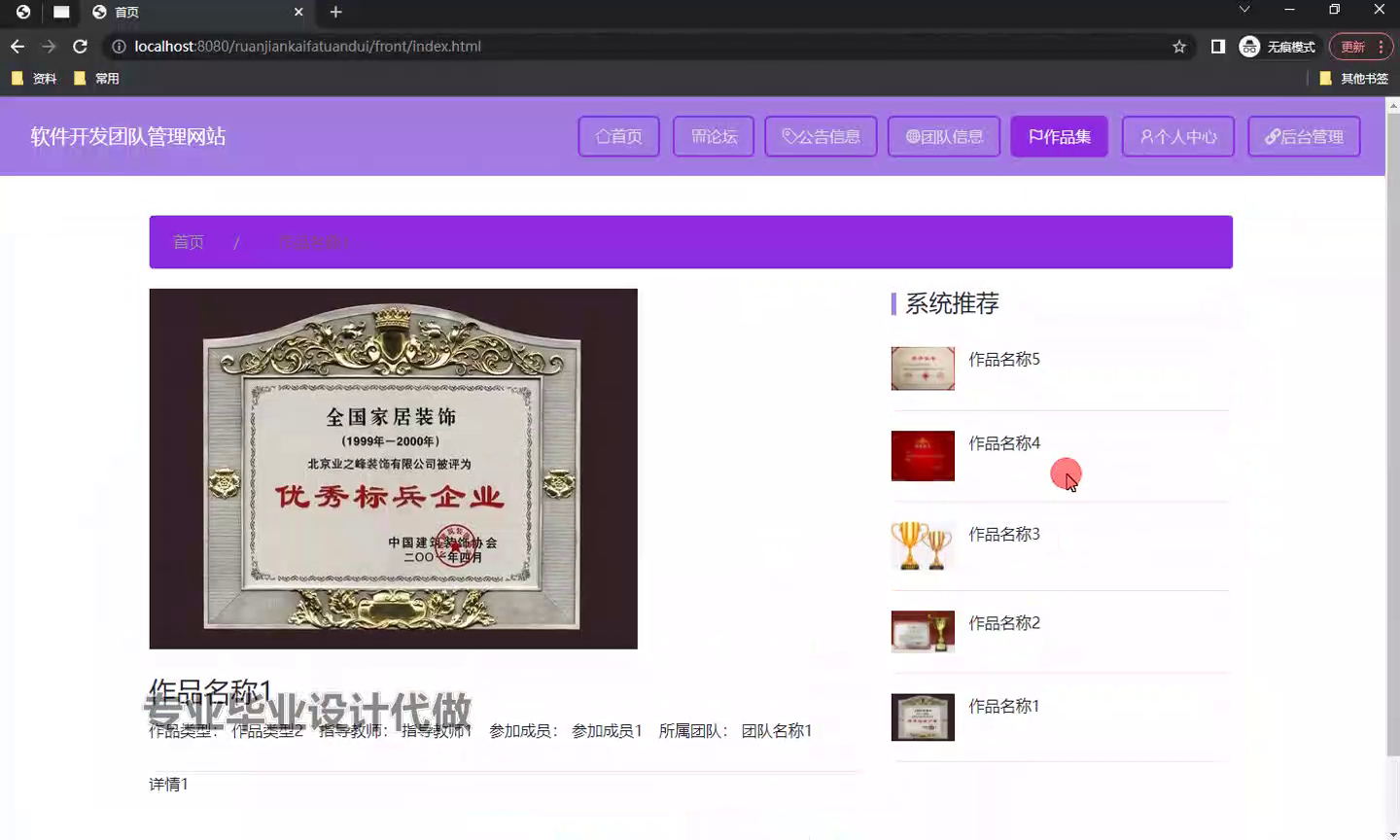Image resolution: width=1400 pixels, height=840 pixels.
Task: Click the address bar URL
Action: click(x=307, y=47)
